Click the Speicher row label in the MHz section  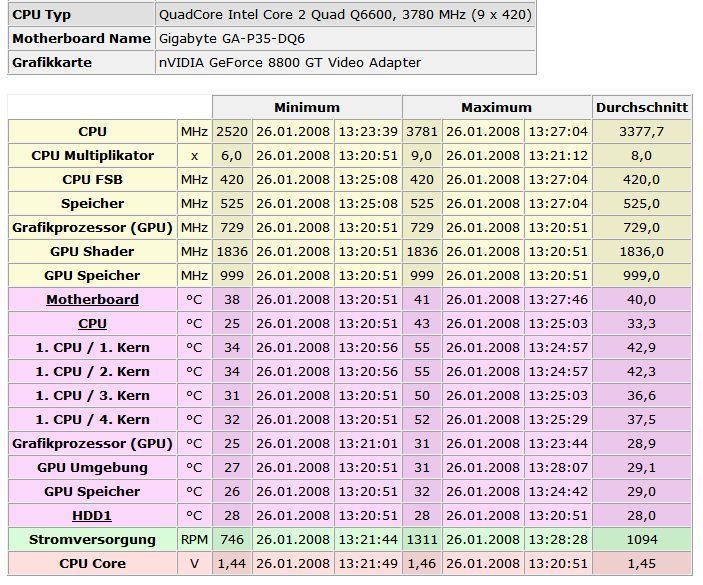click(92, 204)
